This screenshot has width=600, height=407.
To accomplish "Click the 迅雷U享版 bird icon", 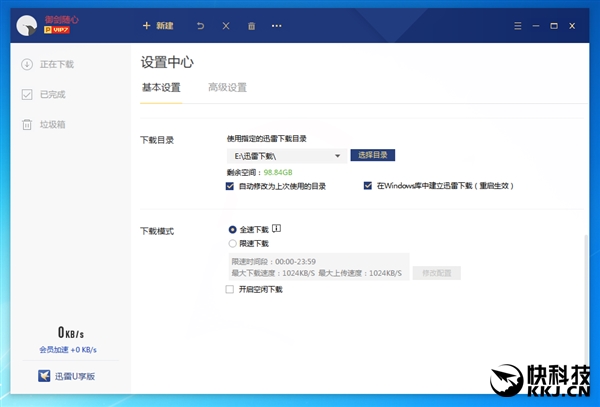I will click(44, 376).
